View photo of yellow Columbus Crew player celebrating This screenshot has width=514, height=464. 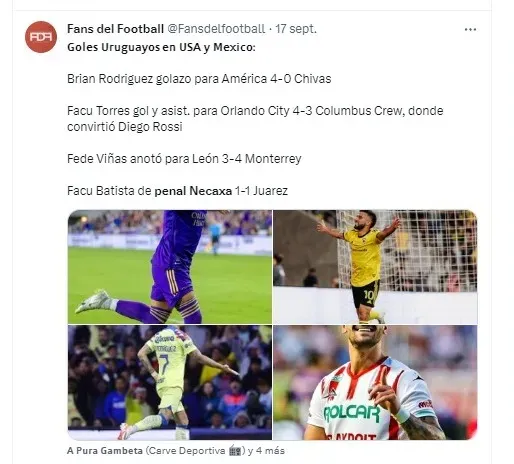pos(375,267)
